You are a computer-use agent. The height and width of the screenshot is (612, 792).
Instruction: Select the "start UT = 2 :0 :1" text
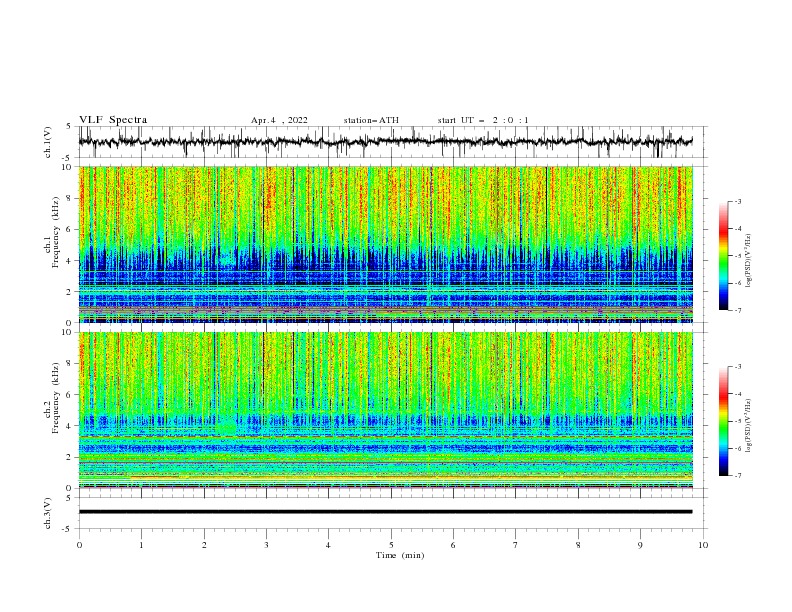pyautogui.click(x=483, y=120)
